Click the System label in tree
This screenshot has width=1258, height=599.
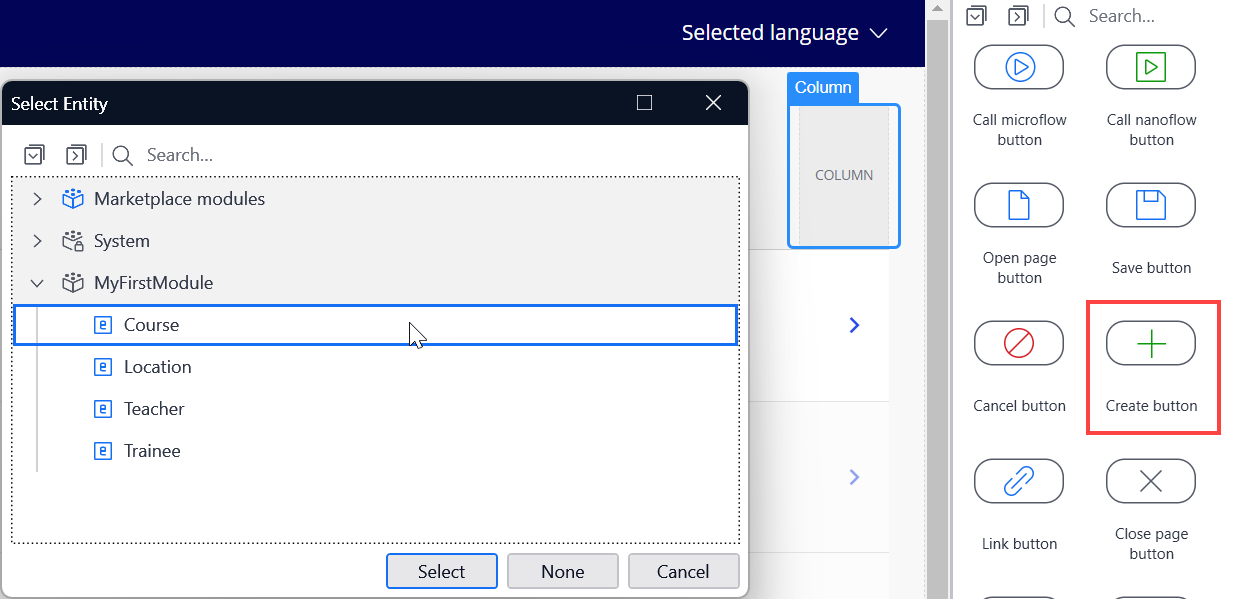[x=122, y=241]
